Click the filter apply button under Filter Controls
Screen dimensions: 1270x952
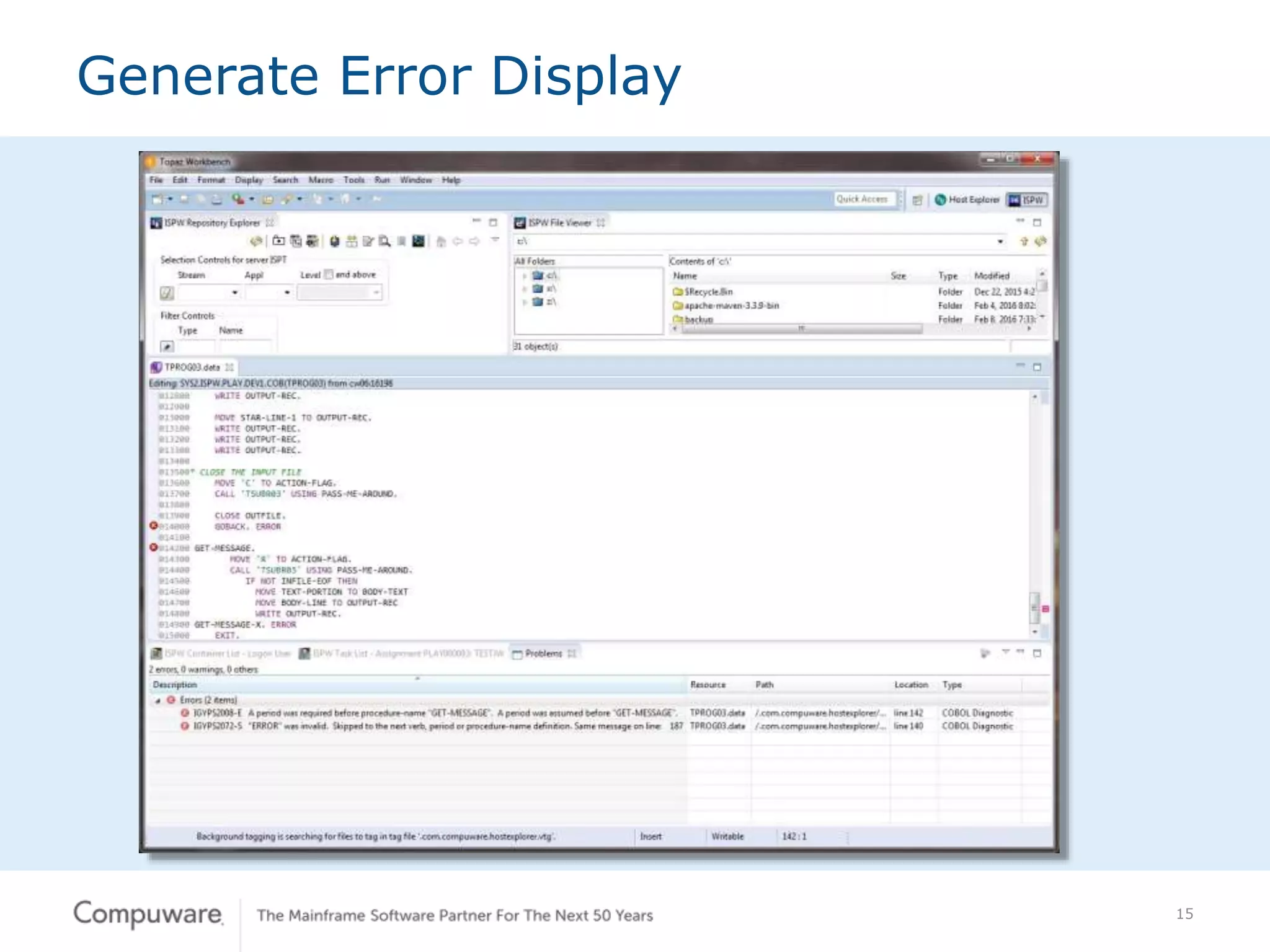point(167,346)
